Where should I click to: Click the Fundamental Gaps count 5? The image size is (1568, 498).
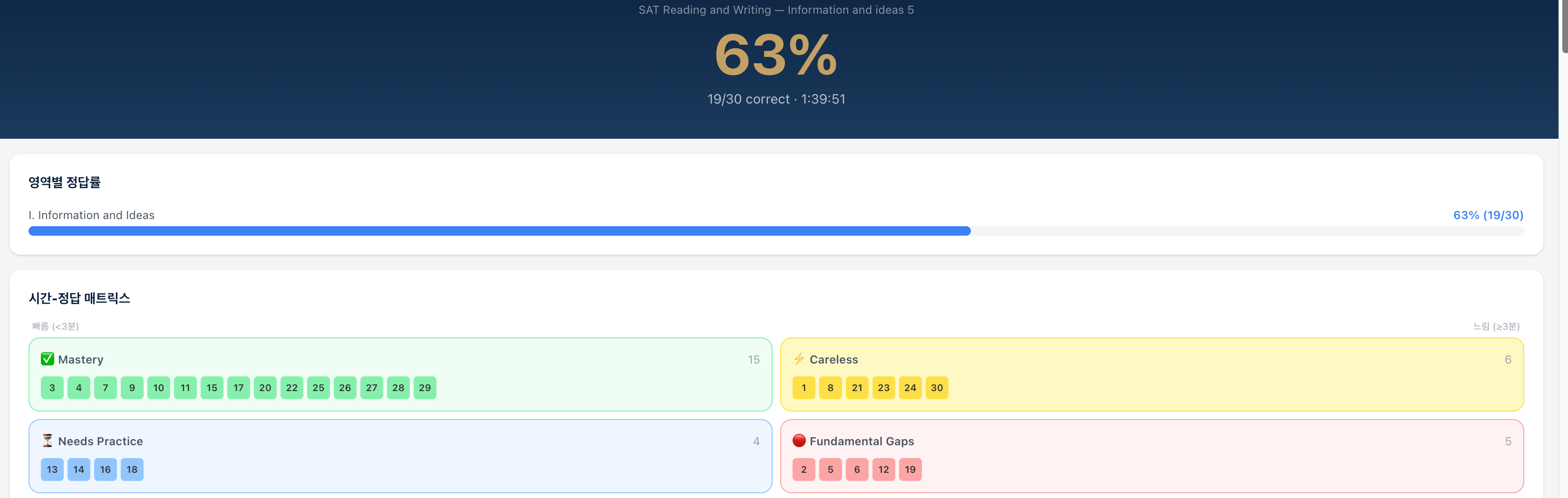tap(1508, 441)
